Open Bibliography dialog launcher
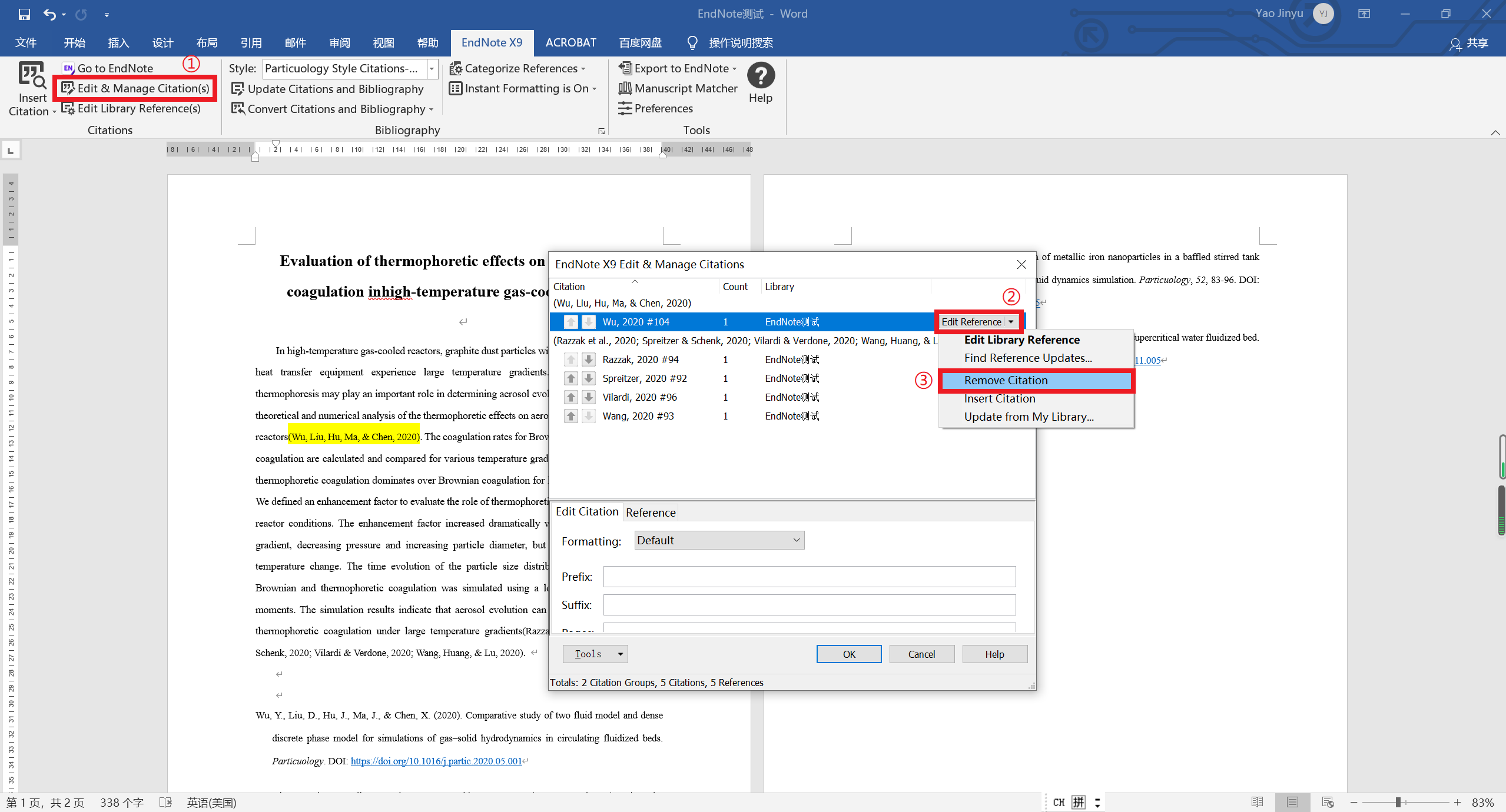This screenshot has width=1506, height=812. tap(601, 131)
